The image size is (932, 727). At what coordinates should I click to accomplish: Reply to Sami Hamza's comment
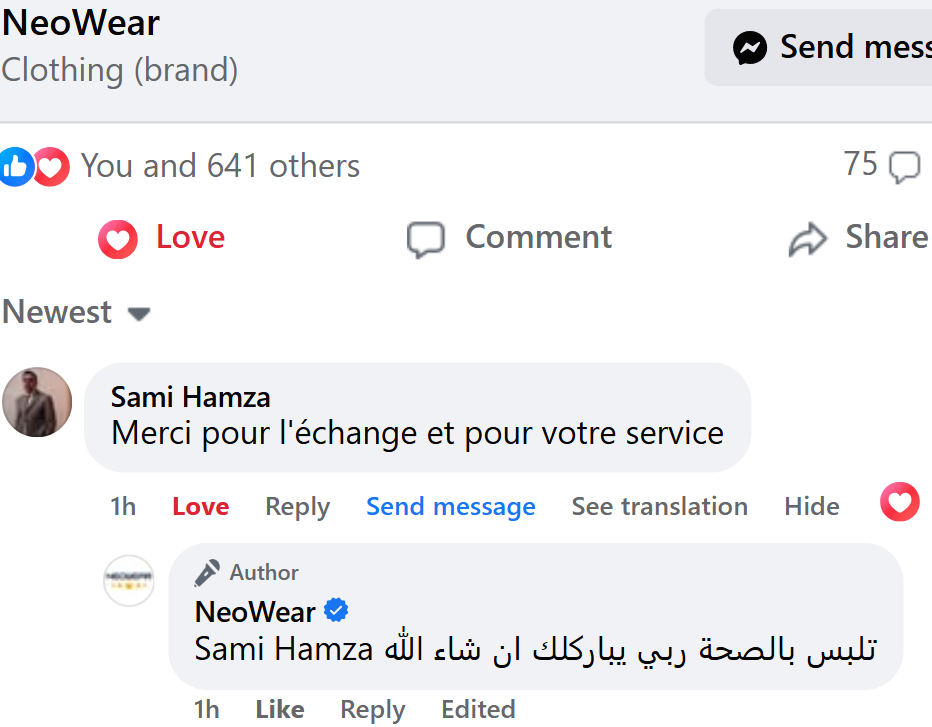pyautogui.click(x=297, y=507)
